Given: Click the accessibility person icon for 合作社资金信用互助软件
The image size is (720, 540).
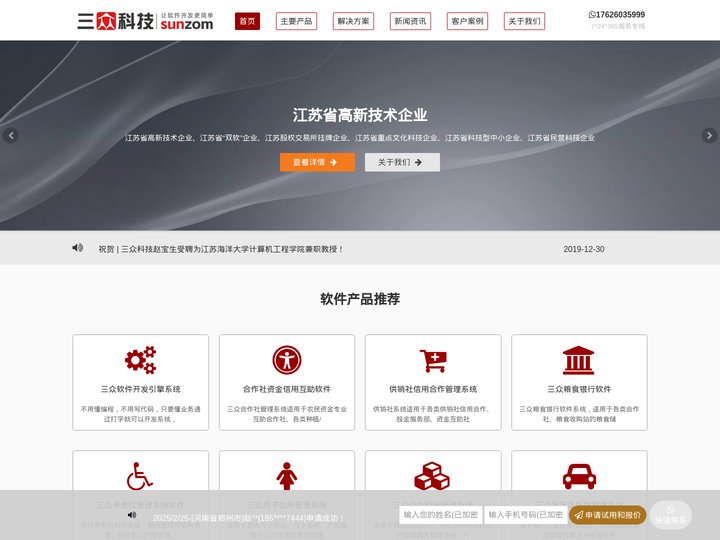Looking at the screenshot, I should (x=287, y=360).
